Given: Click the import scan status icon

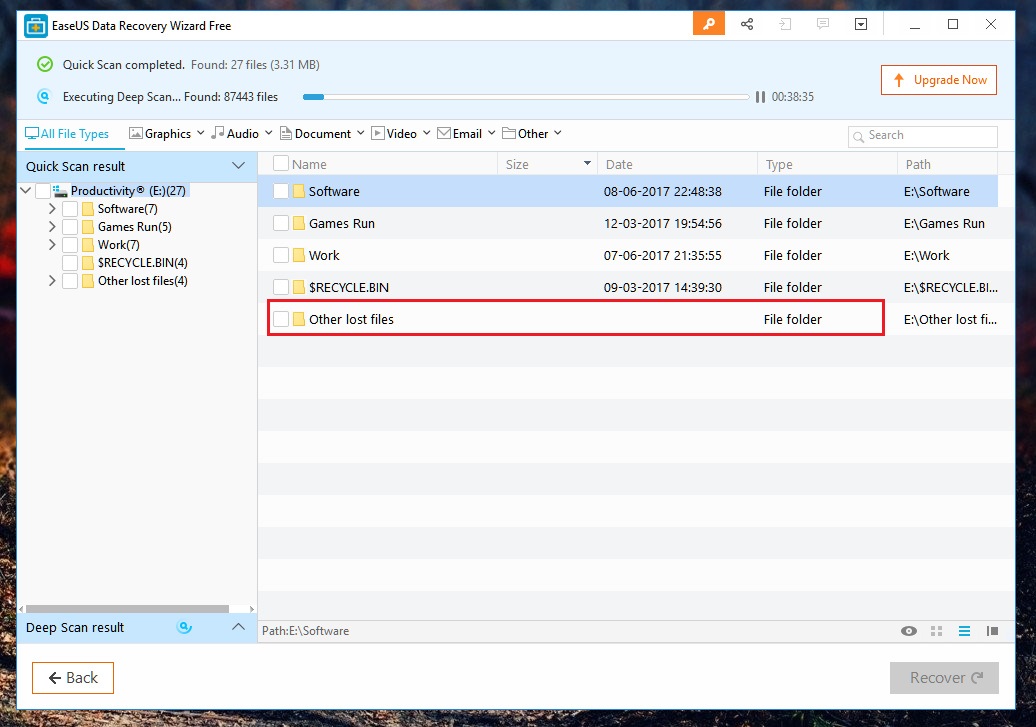Looking at the screenshot, I should point(785,24).
